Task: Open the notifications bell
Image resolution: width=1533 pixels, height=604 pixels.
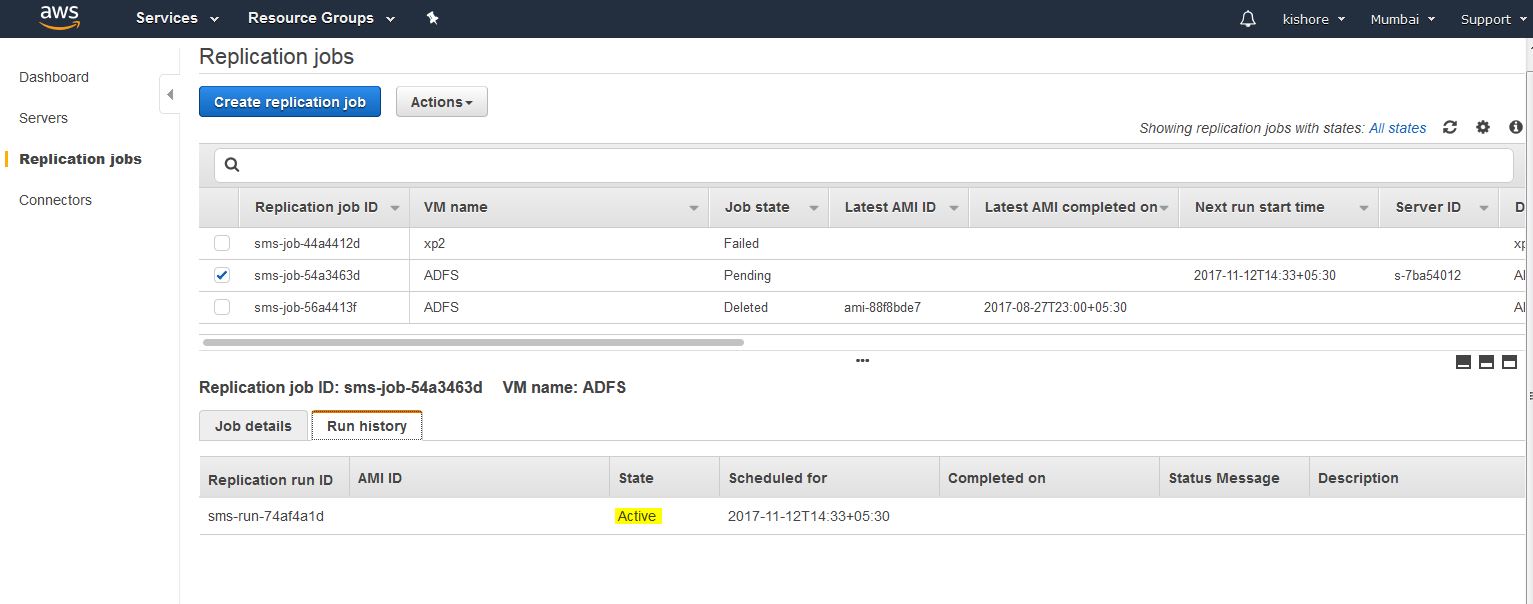Action: tap(1247, 19)
